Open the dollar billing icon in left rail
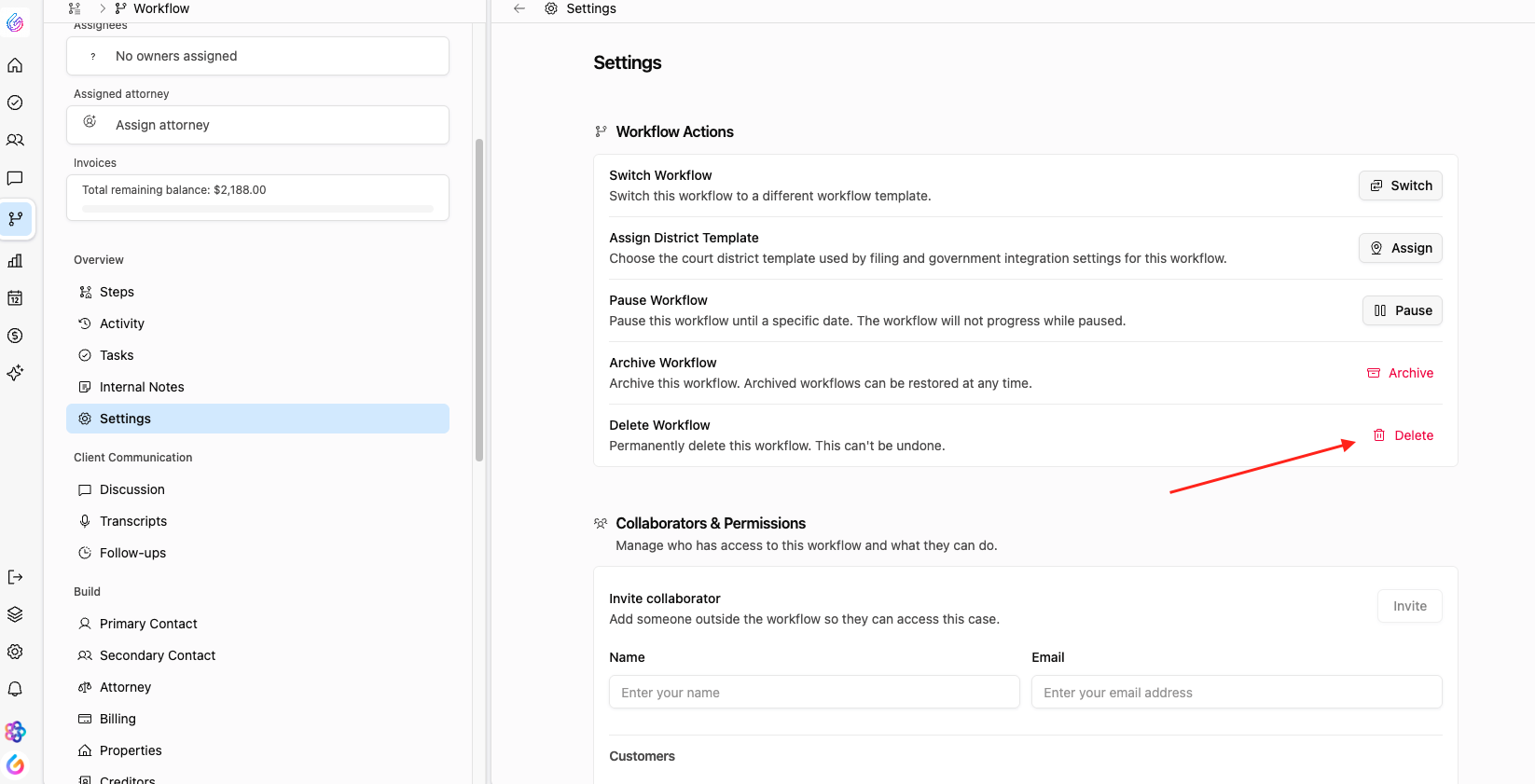The height and width of the screenshot is (784, 1535). [x=15, y=336]
